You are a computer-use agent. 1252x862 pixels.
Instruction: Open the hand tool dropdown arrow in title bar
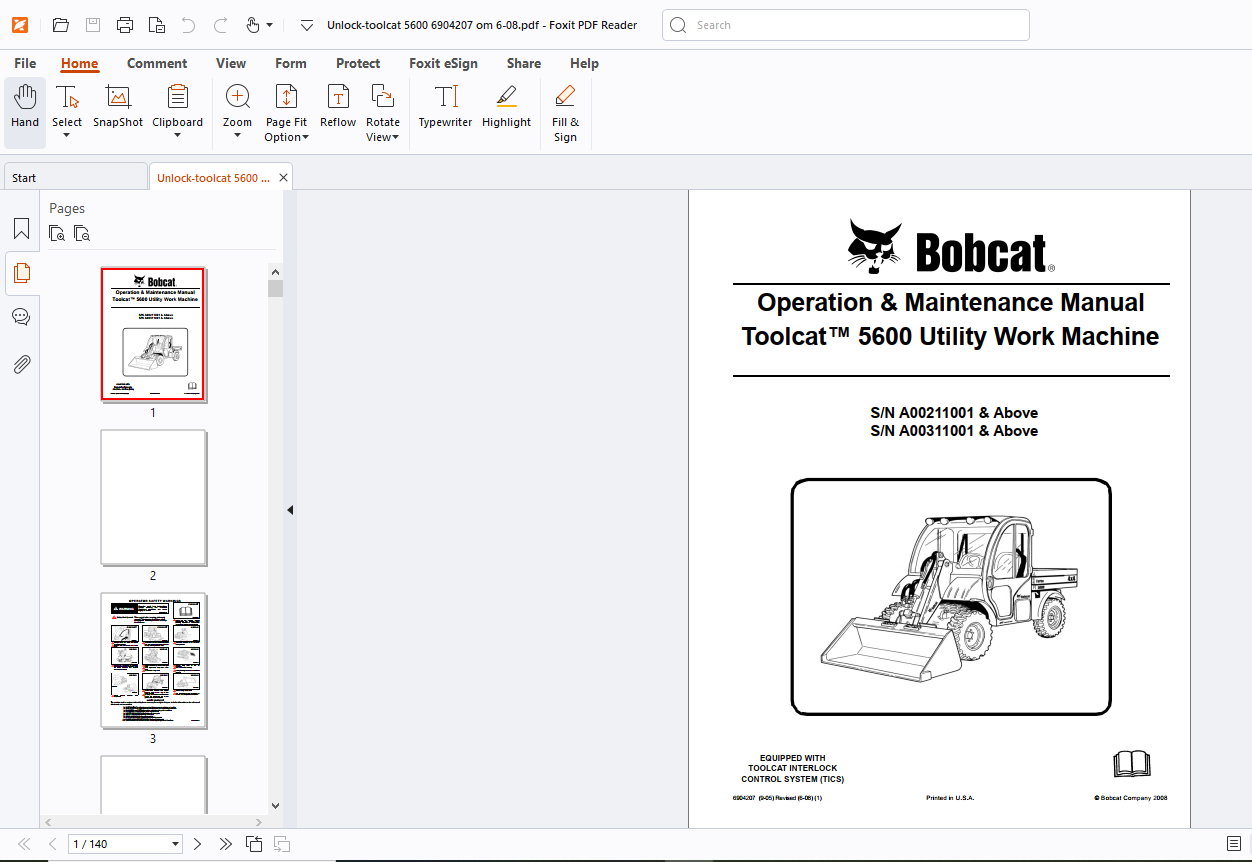(x=269, y=25)
